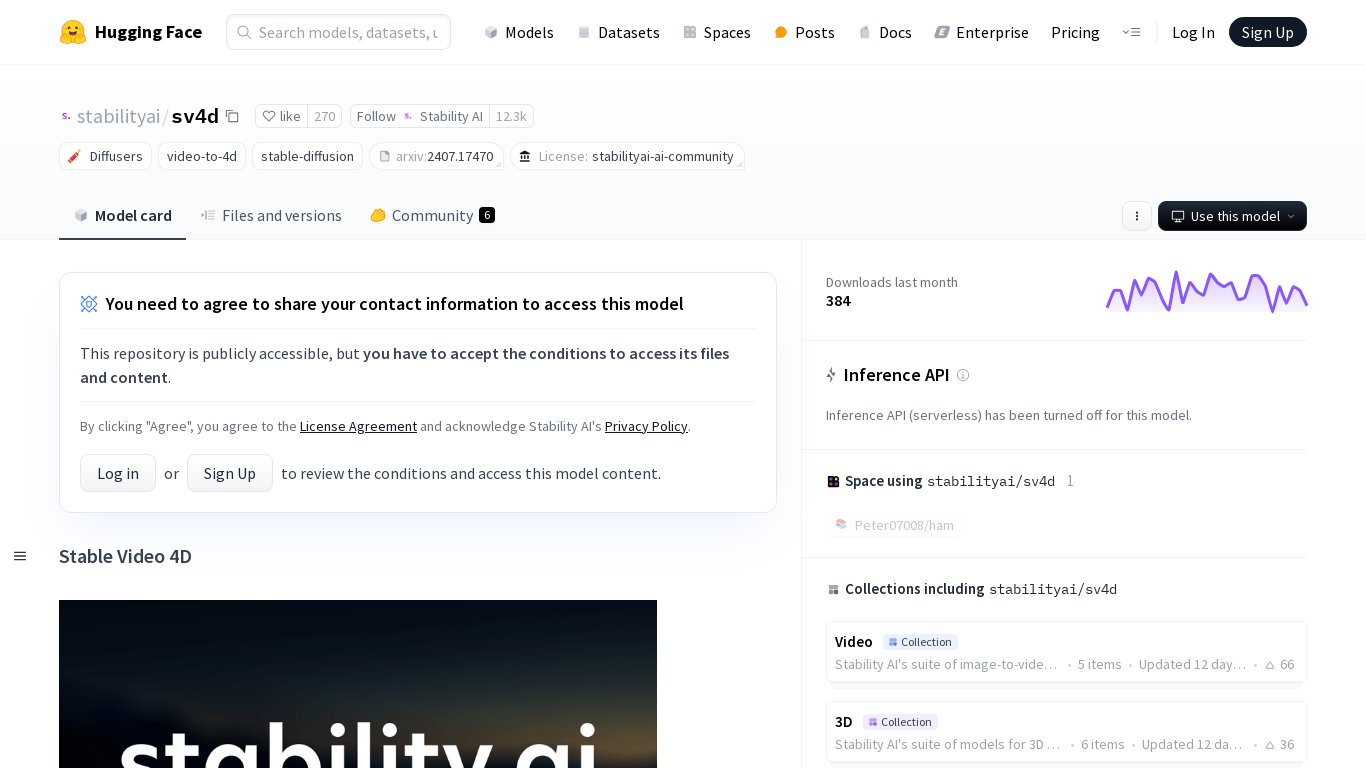The width and height of the screenshot is (1366, 768).
Task: Open the arxiv:2407.17470 tag
Action: tap(436, 156)
